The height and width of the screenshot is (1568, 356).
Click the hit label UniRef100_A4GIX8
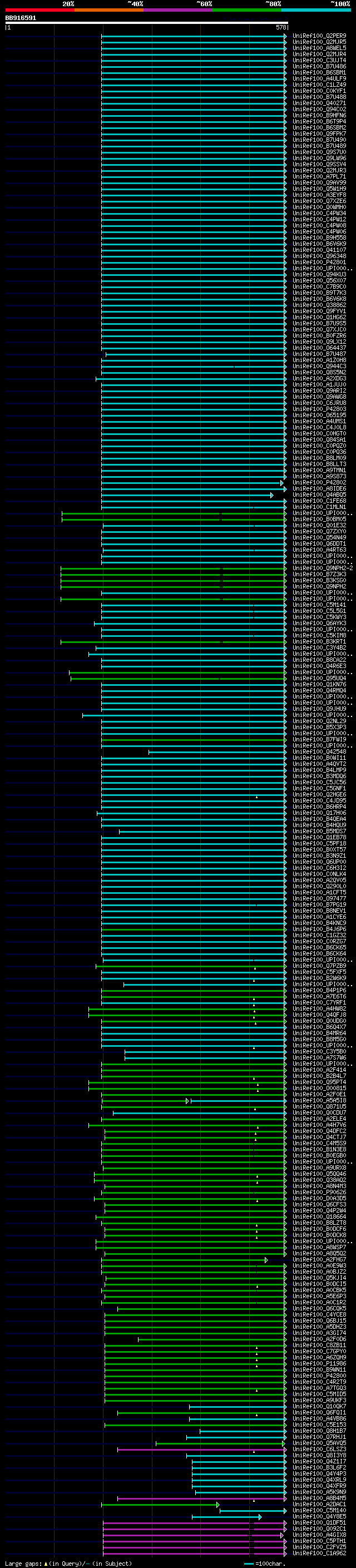319,1535
